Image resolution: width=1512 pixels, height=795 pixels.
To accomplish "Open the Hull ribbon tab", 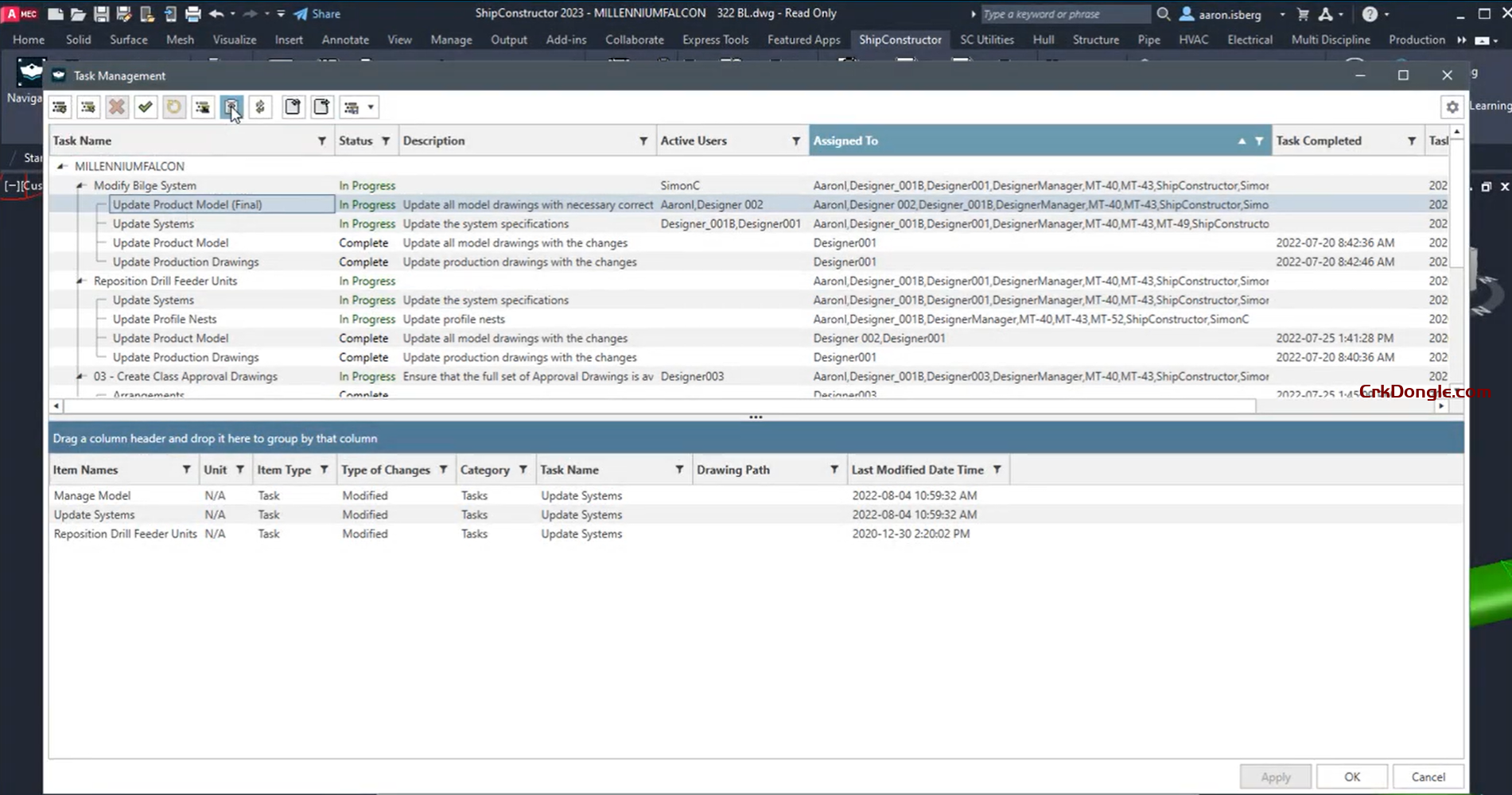I will pyautogui.click(x=1043, y=39).
